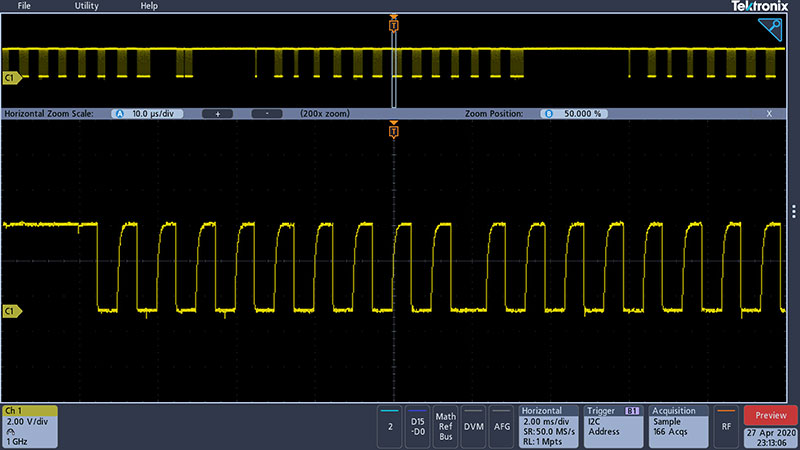This screenshot has width=800, height=450.
Task: Select the trigger T marker in overview
Action: tap(394, 26)
